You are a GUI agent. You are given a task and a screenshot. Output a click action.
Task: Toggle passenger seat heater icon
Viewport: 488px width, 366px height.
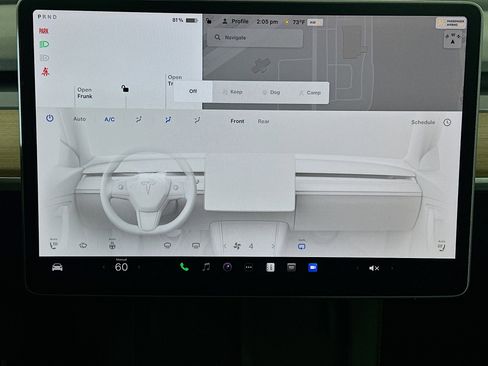441,247
